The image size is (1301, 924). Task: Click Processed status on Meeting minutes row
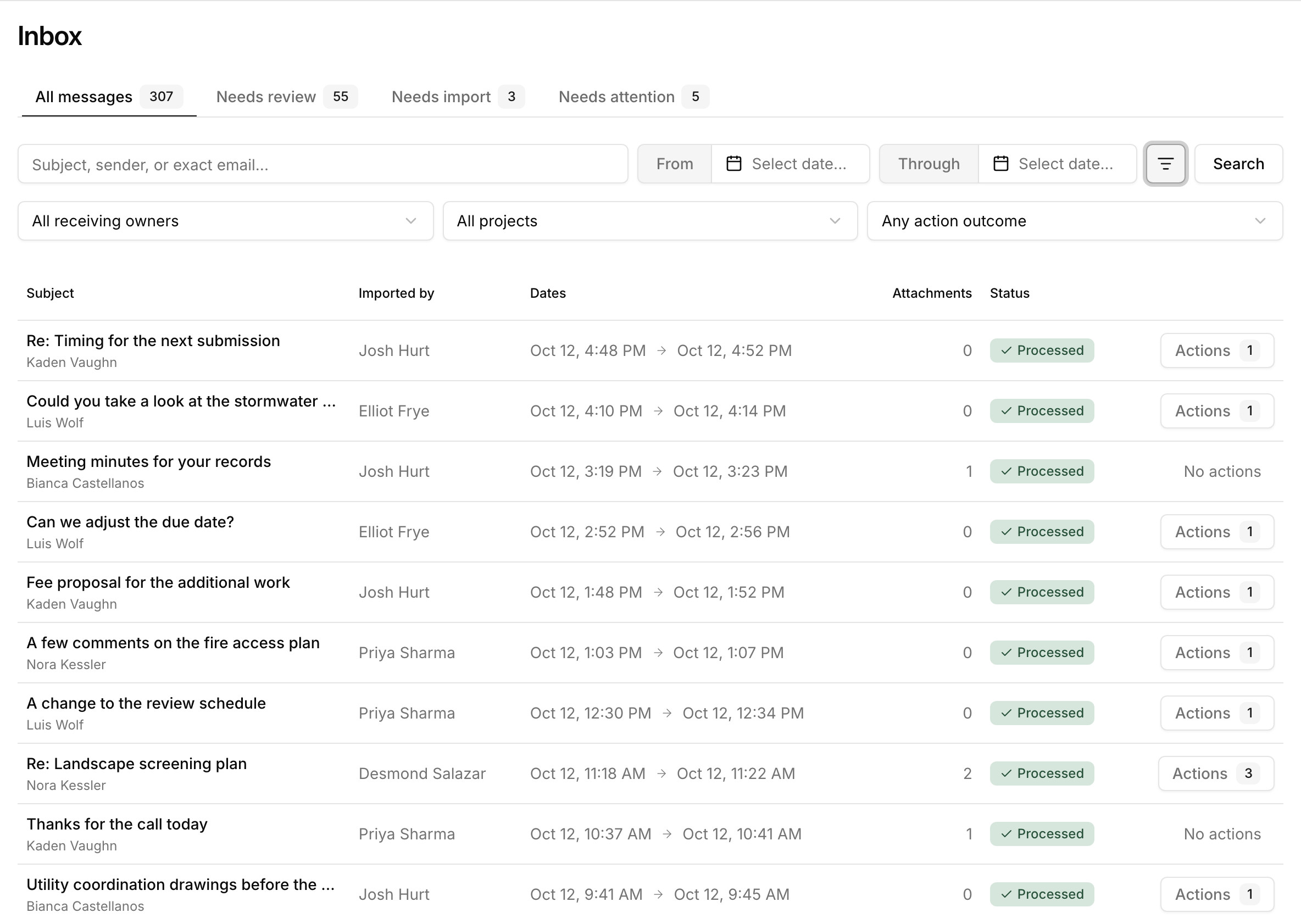[1042, 471]
